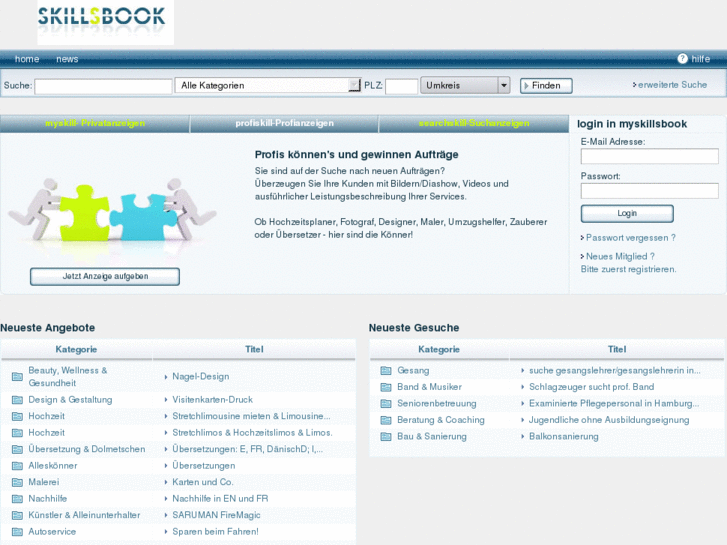Open Stretchlimos & Hochzeitslimos listing
727x545 pixels.
[x=252, y=433]
